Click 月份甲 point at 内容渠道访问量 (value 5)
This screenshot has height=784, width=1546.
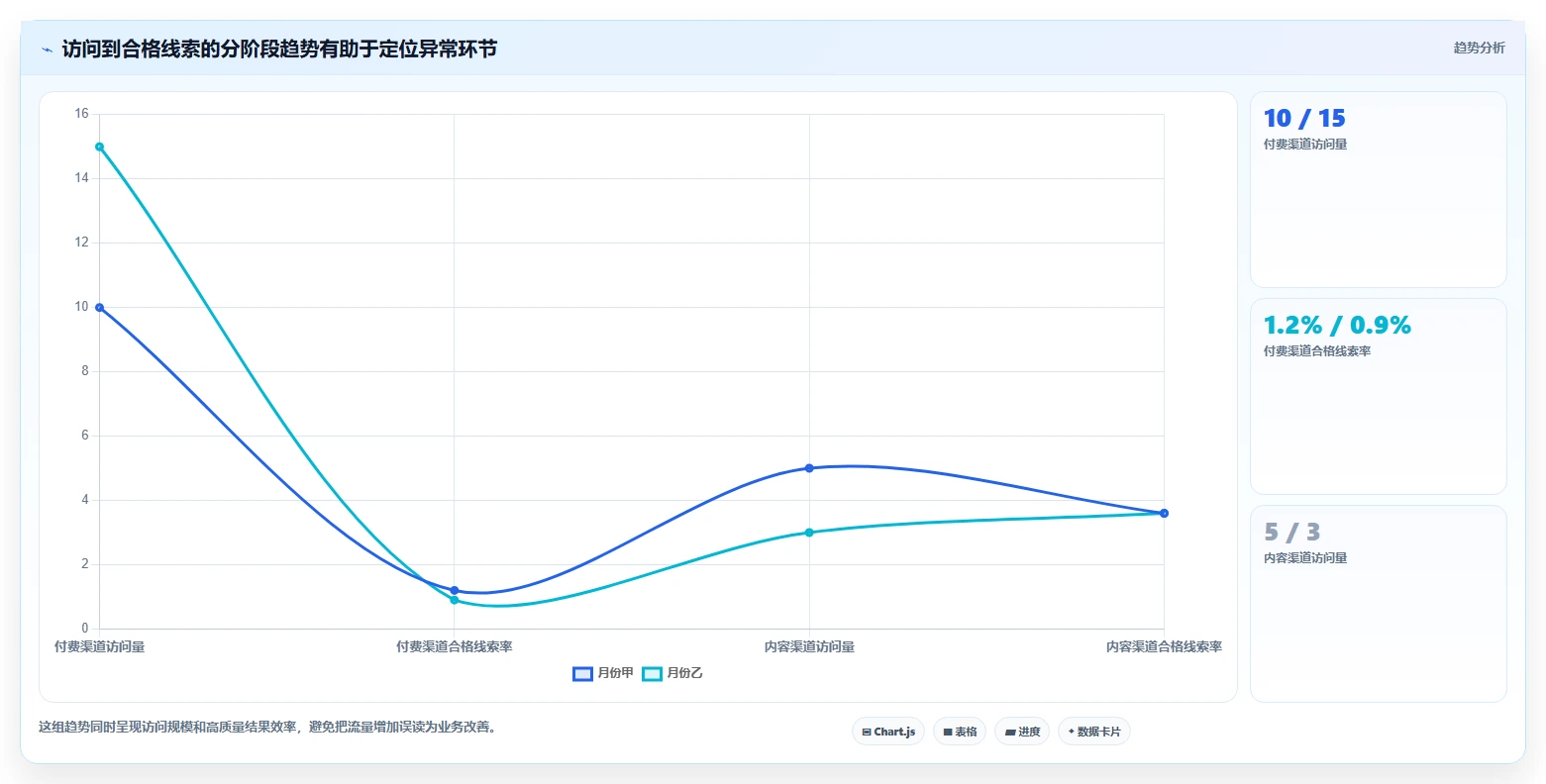pyautogui.click(x=809, y=468)
